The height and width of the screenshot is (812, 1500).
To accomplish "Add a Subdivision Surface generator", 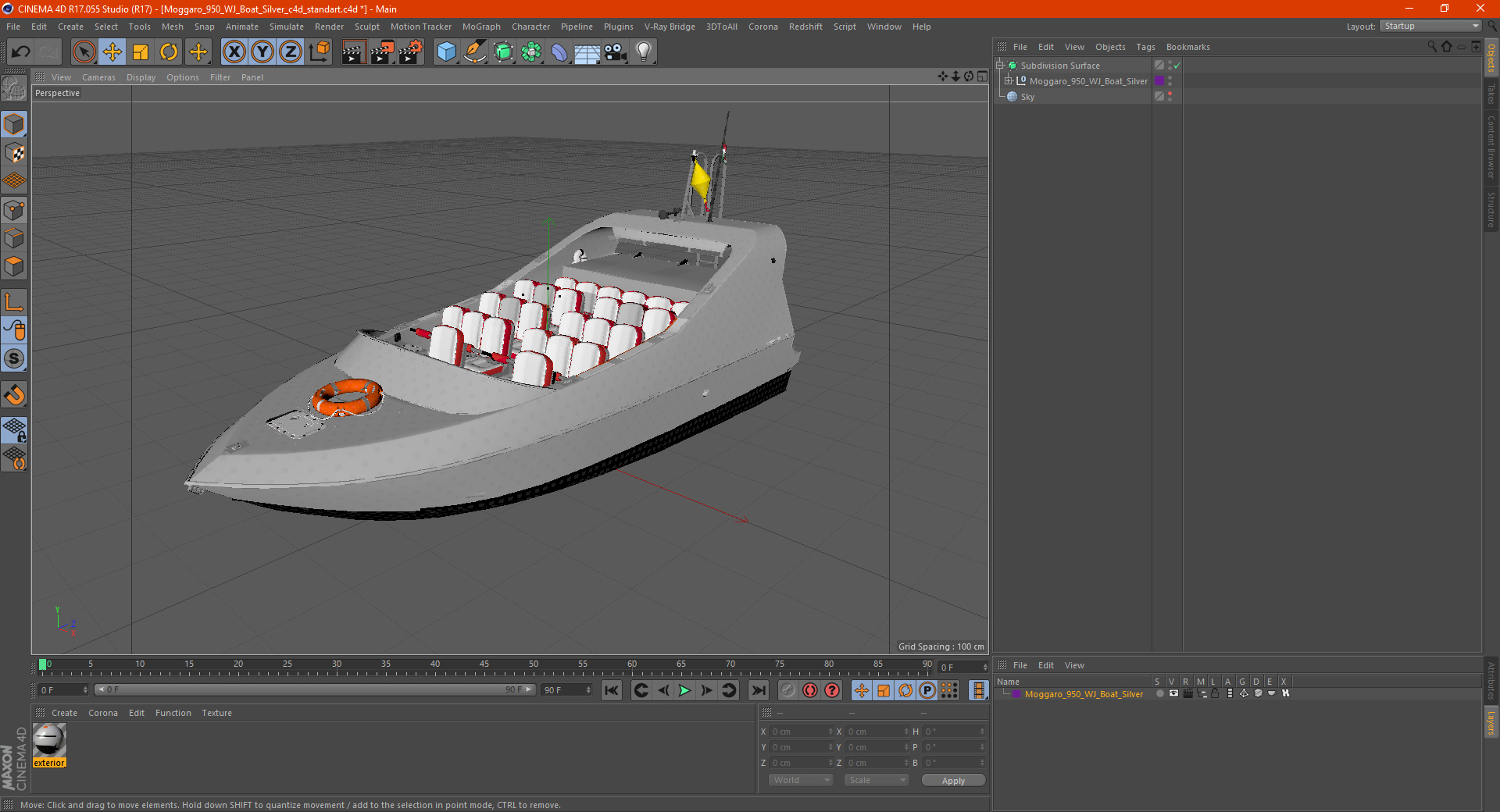I will point(503,52).
